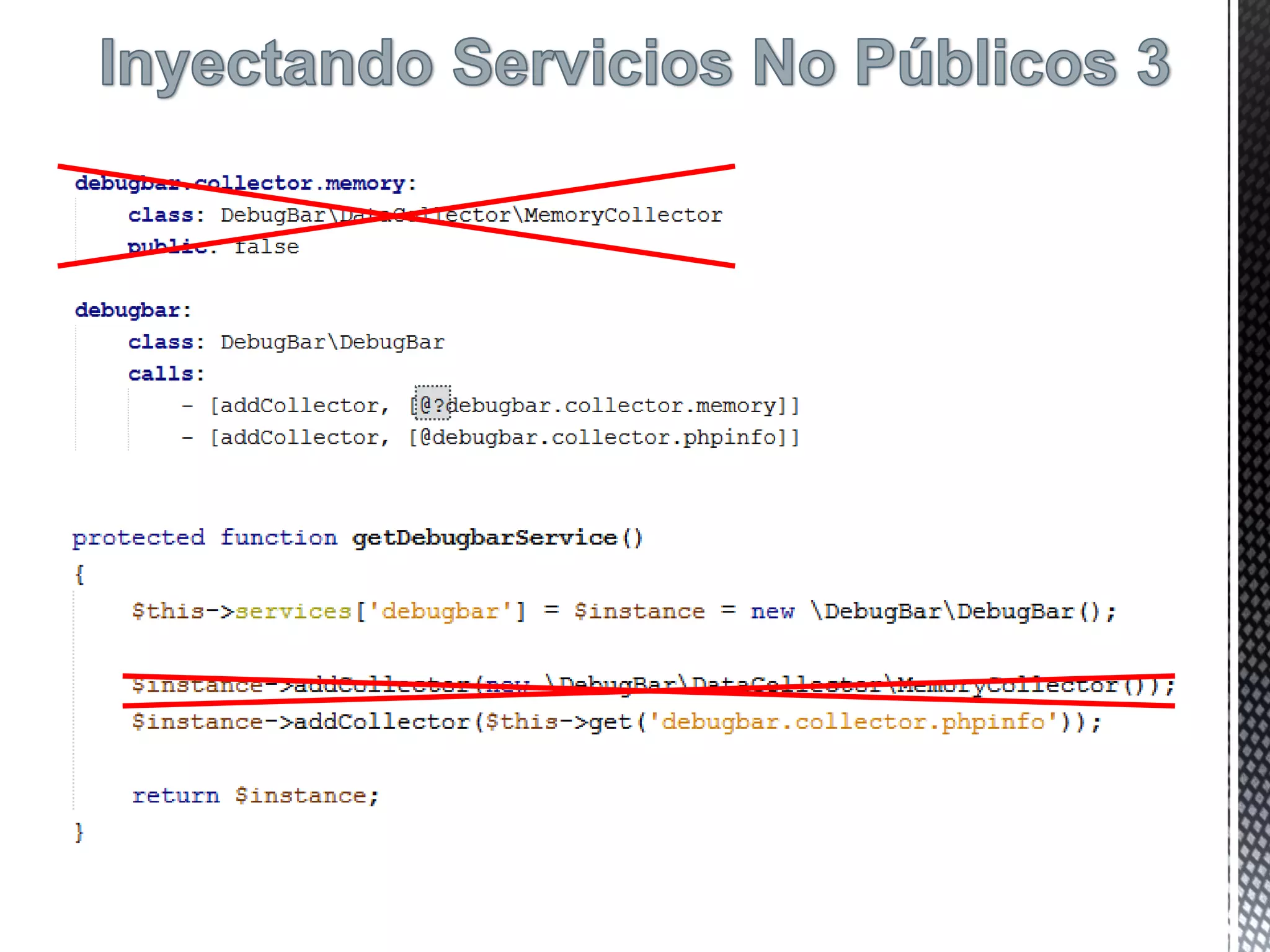The image size is (1270, 952).
Task: Click the 'new' keyword before \DebugBar\DebugBar()
Action: [x=772, y=611]
